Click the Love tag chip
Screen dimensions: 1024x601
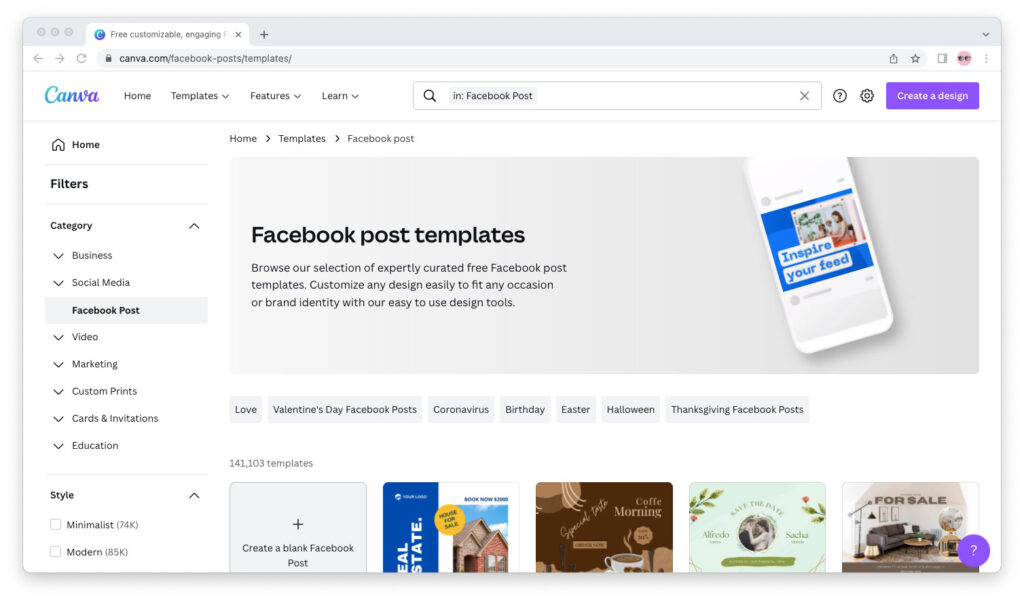coord(246,410)
